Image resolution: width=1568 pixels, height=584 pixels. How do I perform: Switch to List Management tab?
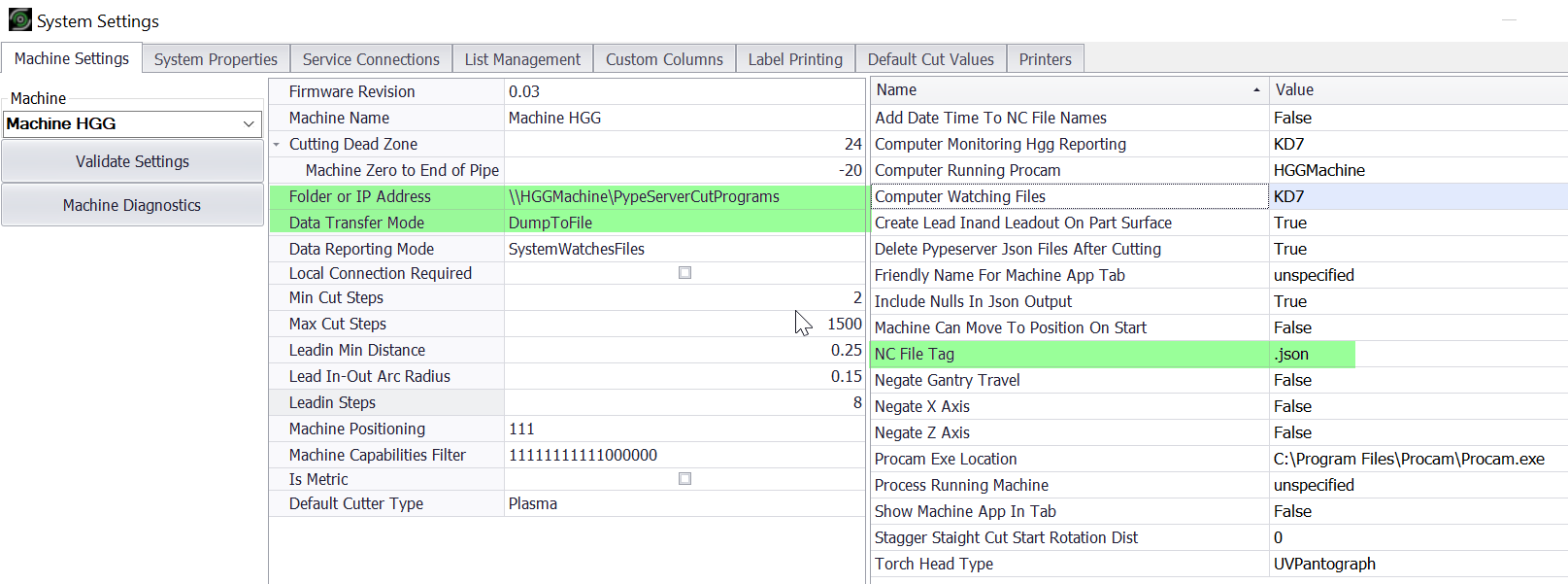(x=522, y=59)
